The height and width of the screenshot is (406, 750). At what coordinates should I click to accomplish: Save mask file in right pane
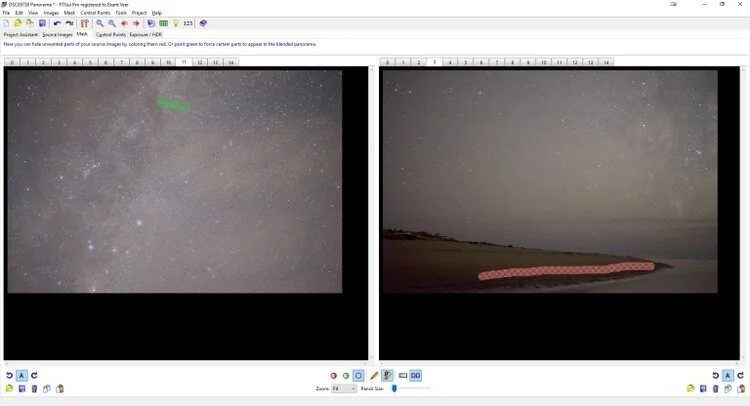pos(703,389)
